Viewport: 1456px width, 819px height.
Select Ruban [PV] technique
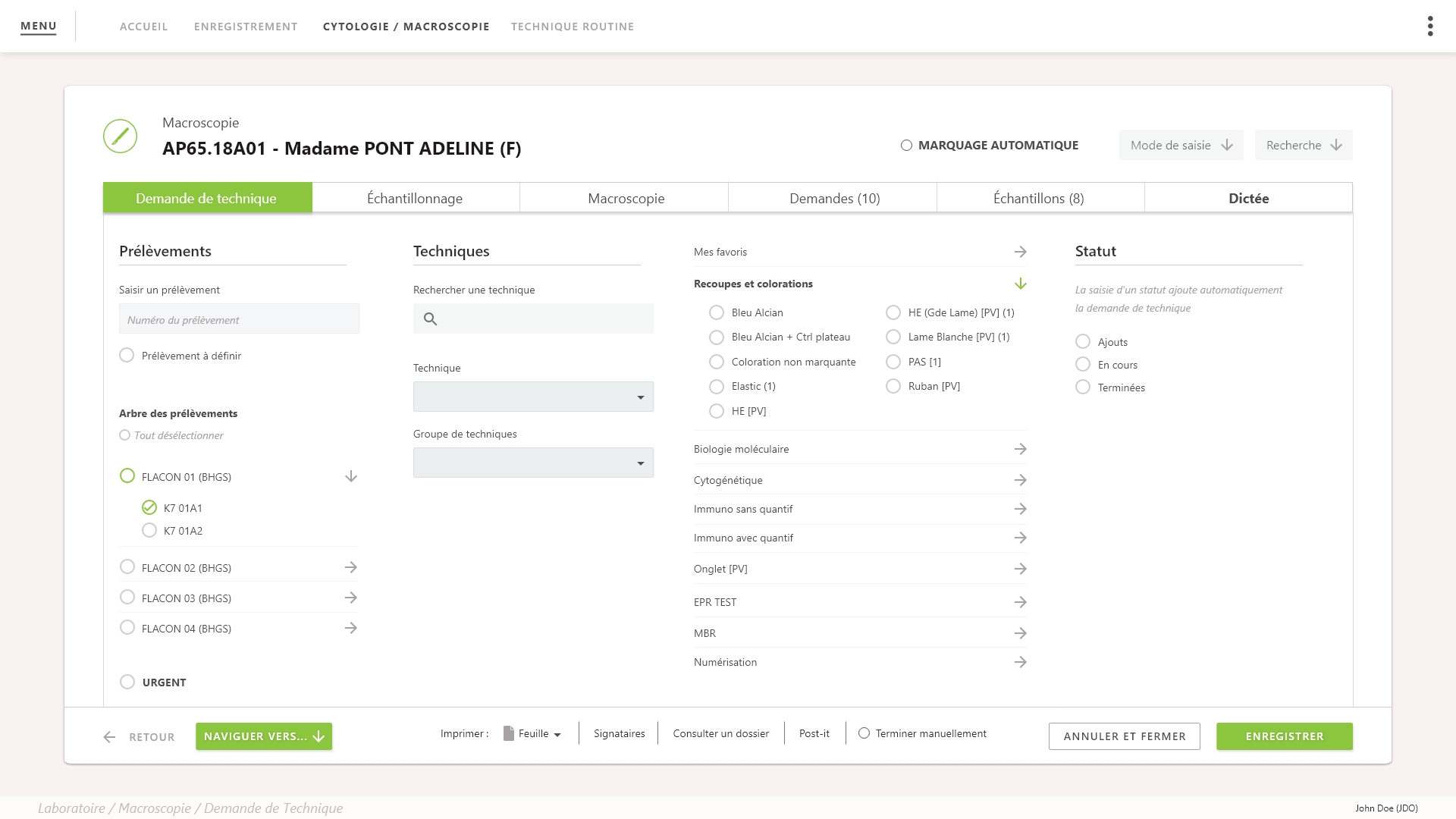[x=893, y=386]
